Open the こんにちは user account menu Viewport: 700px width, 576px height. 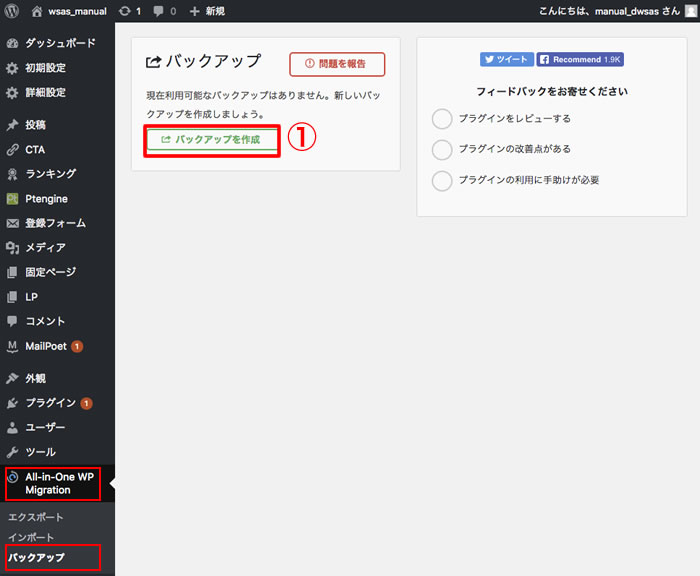(601, 11)
